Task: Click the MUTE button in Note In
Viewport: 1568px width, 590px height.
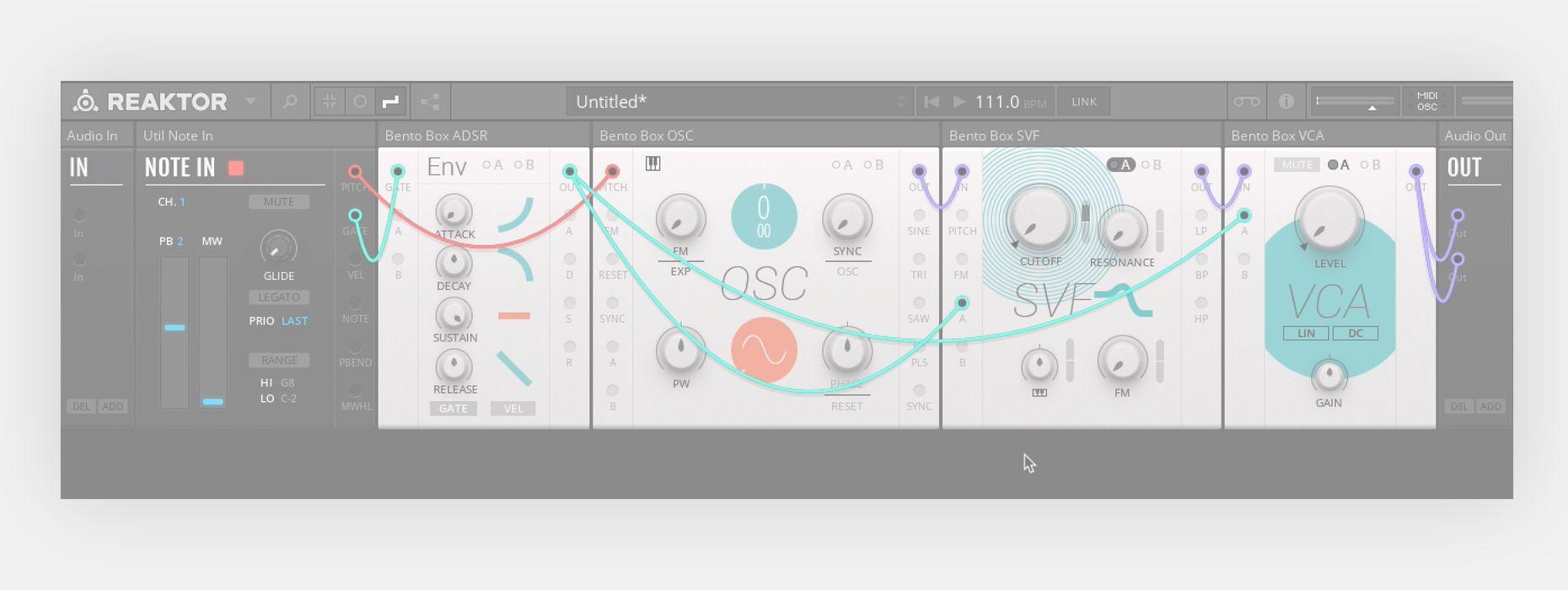Action: pyautogui.click(x=279, y=202)
